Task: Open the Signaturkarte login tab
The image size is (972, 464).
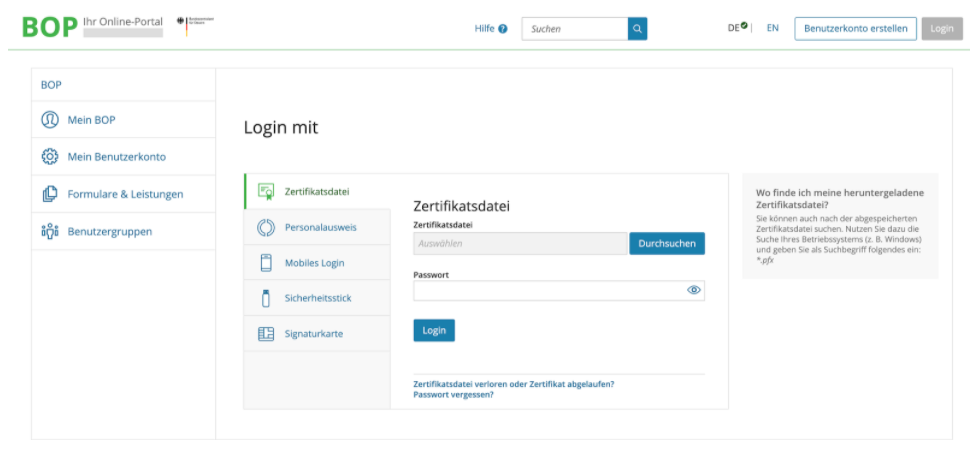Action: [x=317, y=334]
